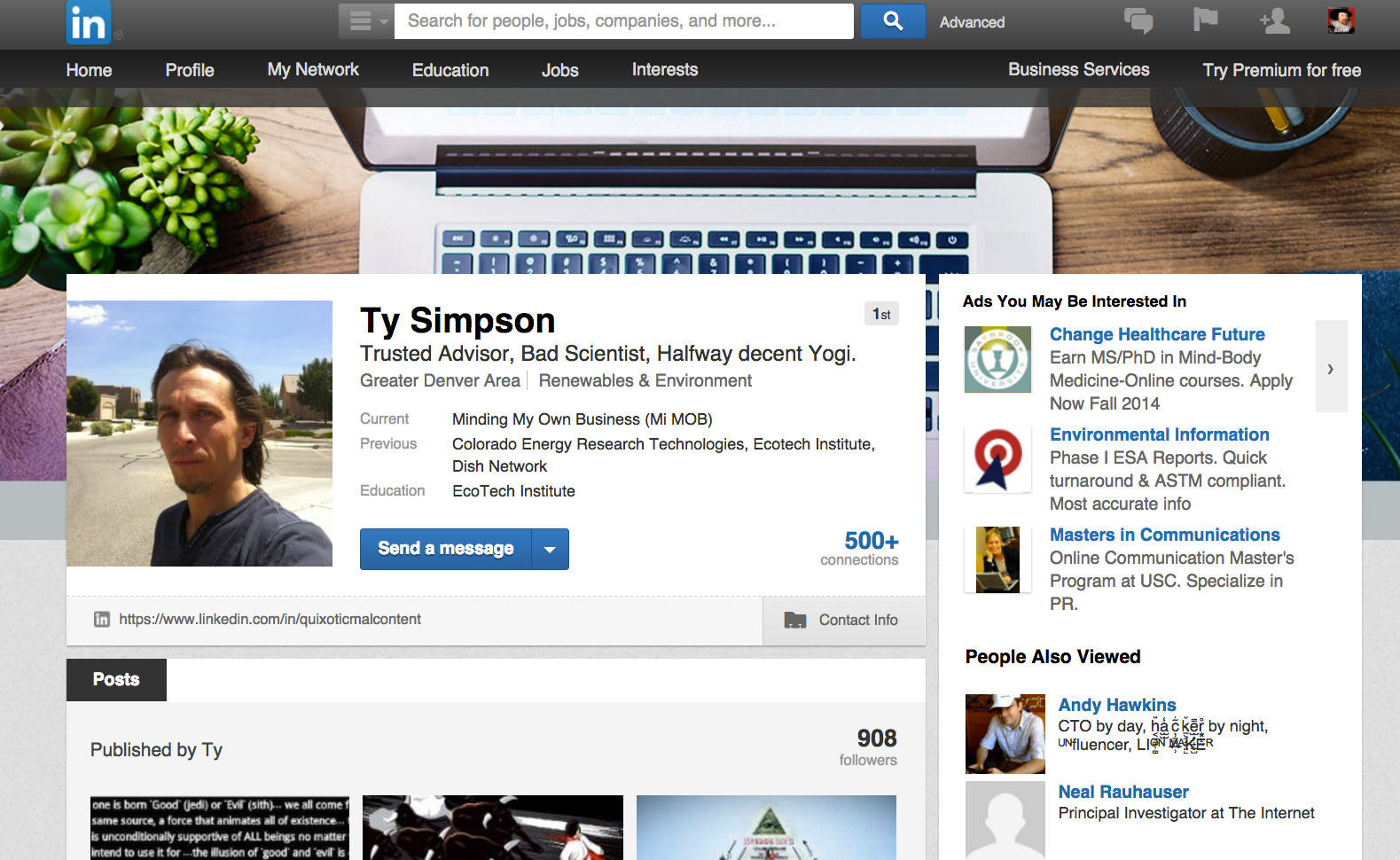Open the pyramid eye post thumbnail

coord(766,828)
